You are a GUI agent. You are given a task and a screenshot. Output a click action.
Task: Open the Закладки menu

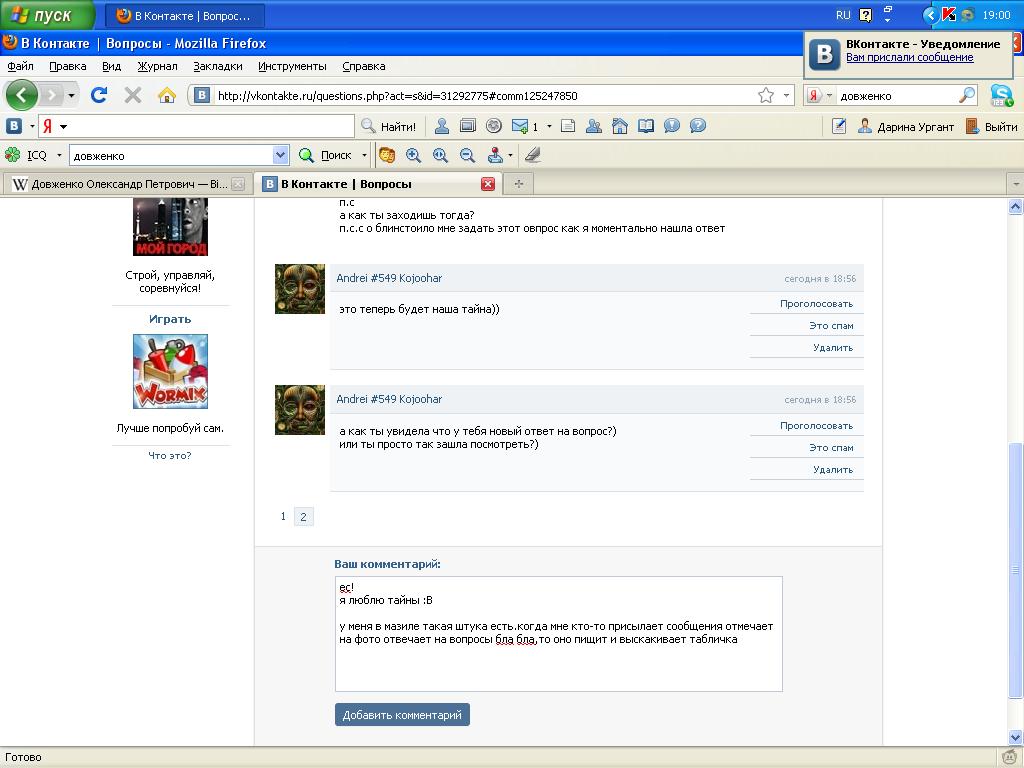point(217,66)
